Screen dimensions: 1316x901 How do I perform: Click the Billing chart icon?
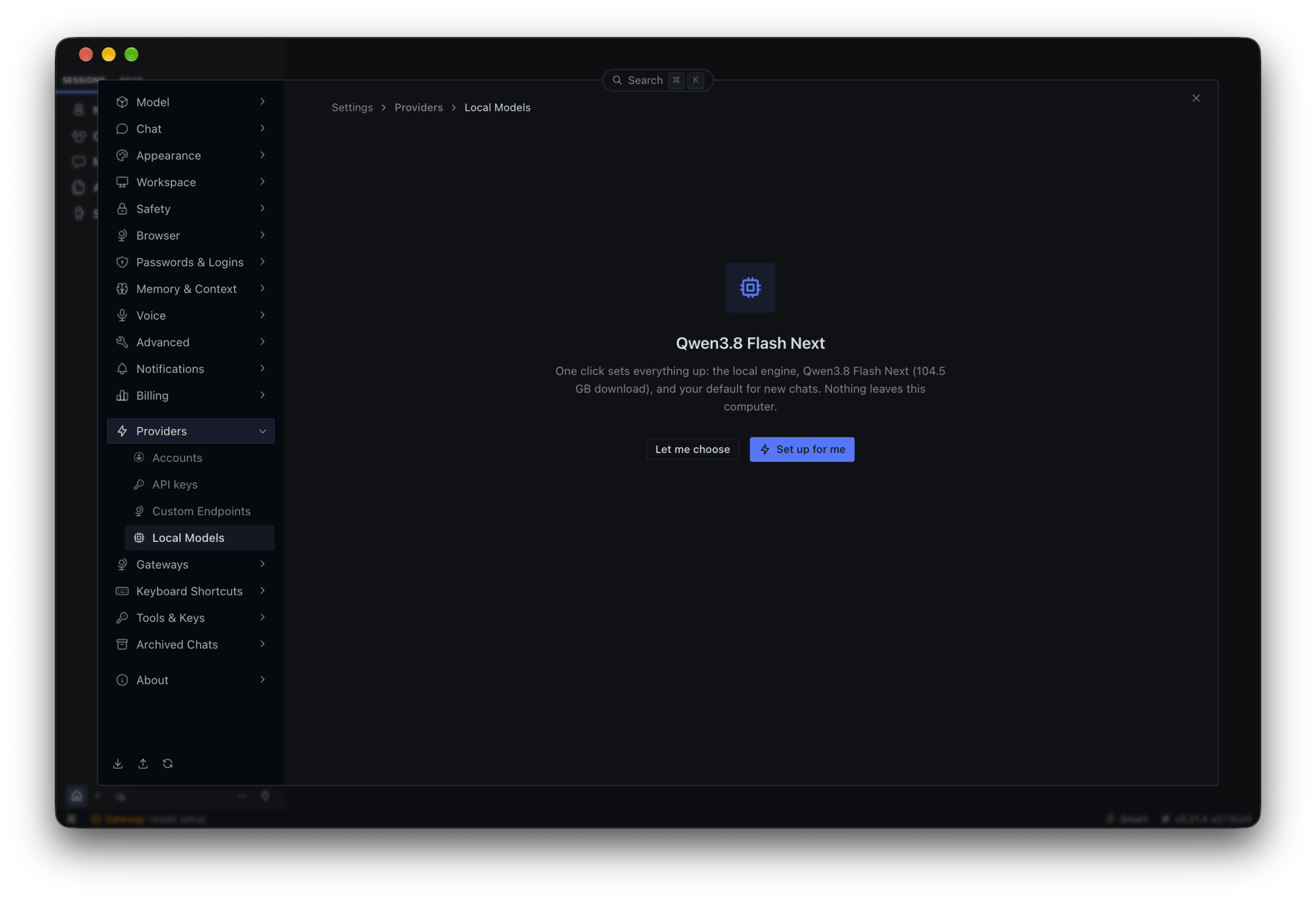pyautogui.click(x=122, y=395)
